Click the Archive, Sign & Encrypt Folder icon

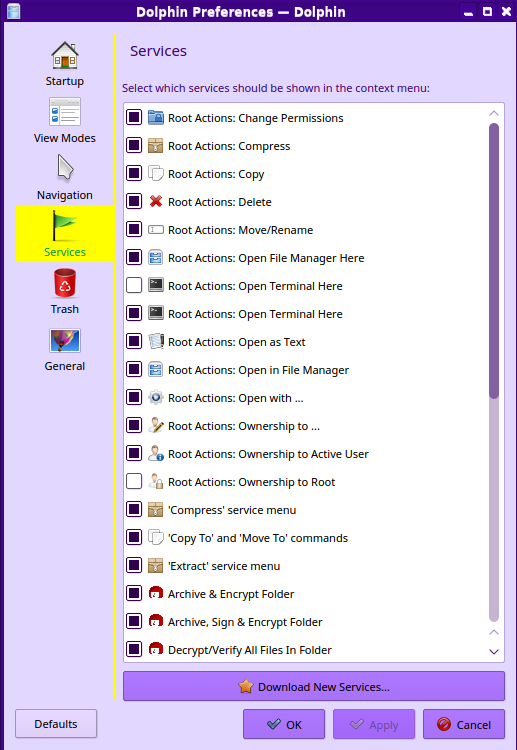[156, 621]
